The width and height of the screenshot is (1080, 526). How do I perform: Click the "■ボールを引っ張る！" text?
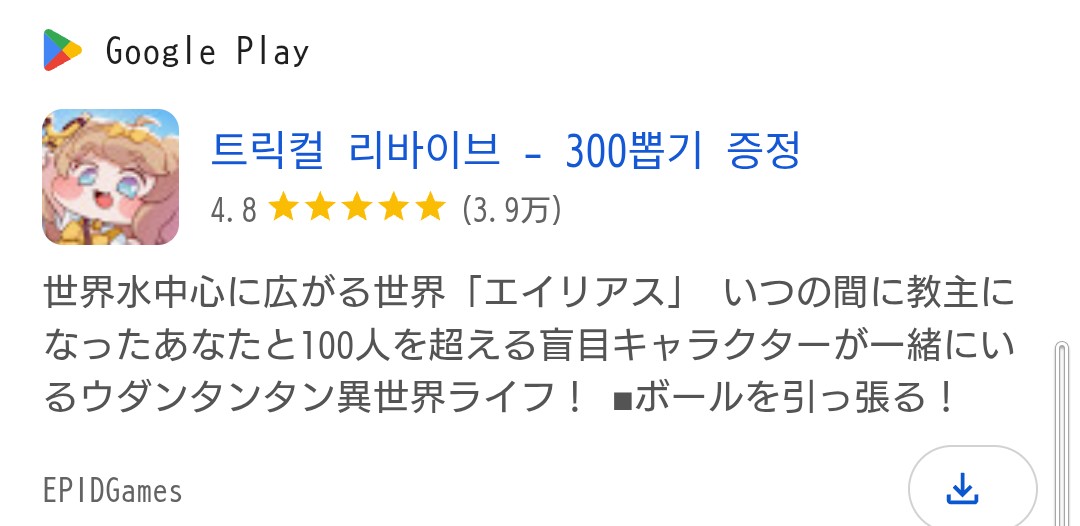click(x=780, y=400)
